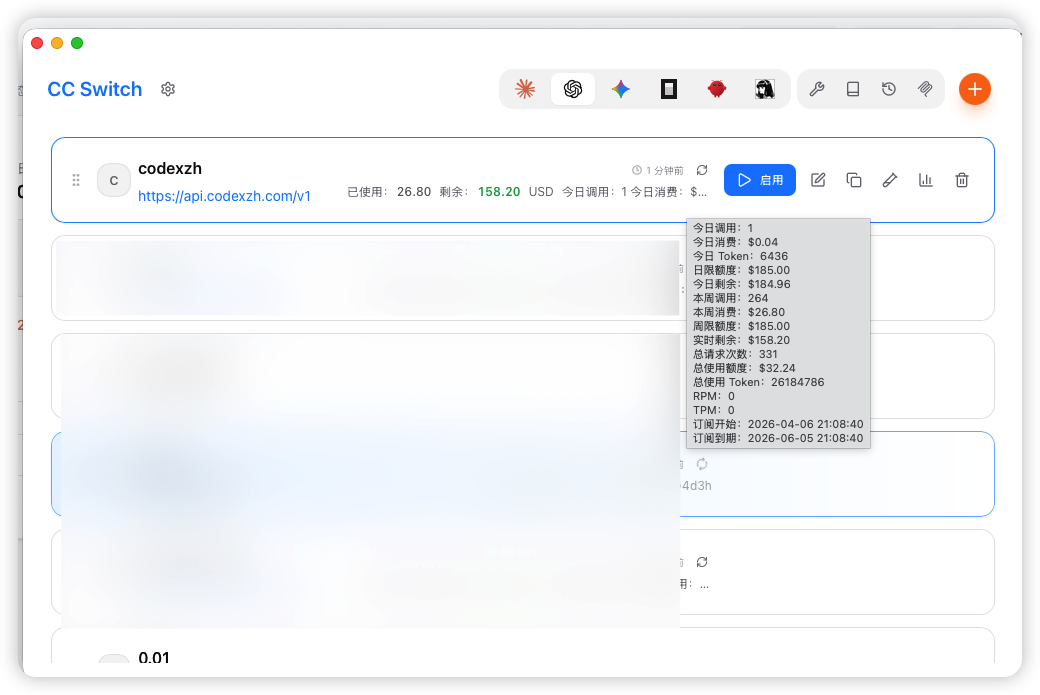Click the codexzh provider name

[170, 168]
